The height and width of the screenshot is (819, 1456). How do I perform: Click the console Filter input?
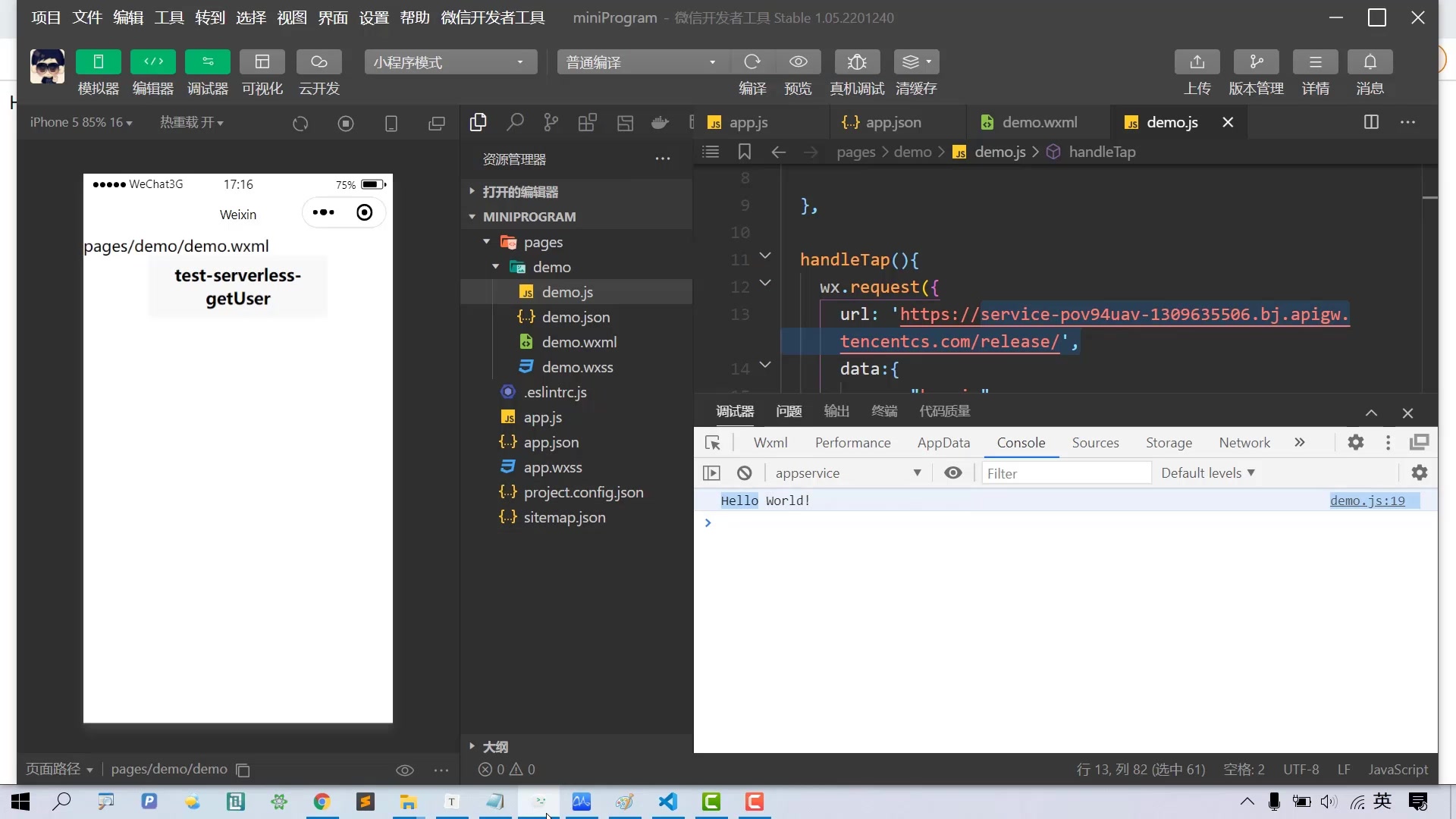(x=1066, y=473)
